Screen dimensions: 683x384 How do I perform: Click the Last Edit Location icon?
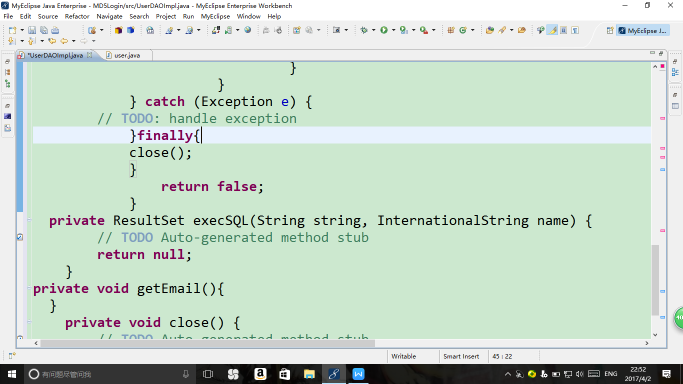pos(52,41)
